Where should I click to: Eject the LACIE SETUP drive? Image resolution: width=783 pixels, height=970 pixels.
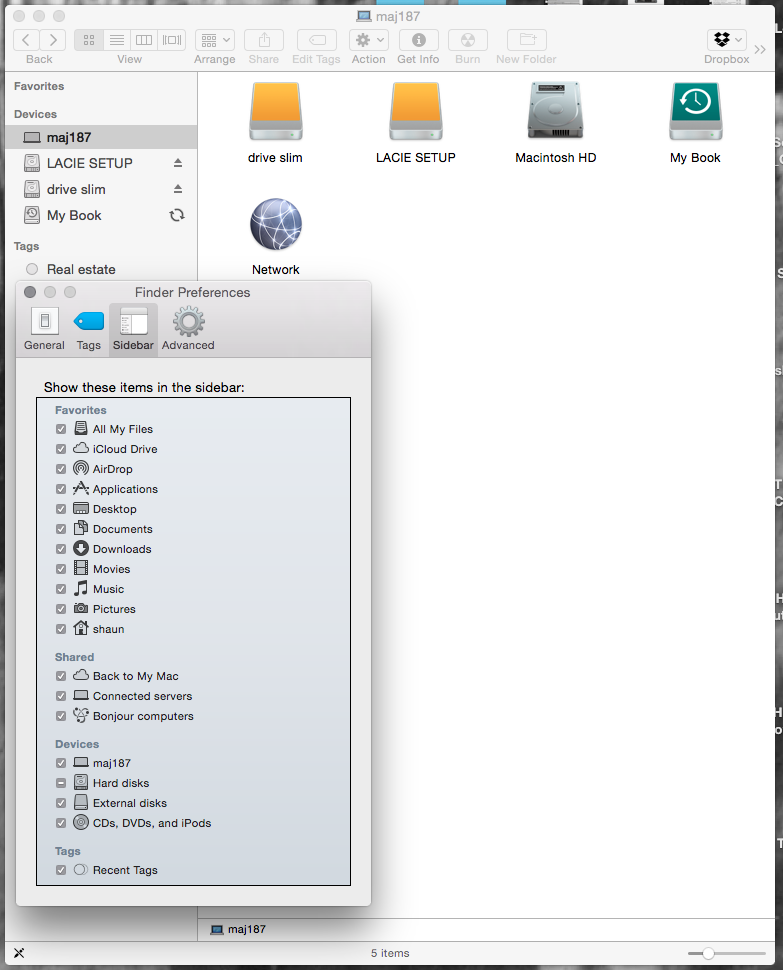tap(178, 163)
